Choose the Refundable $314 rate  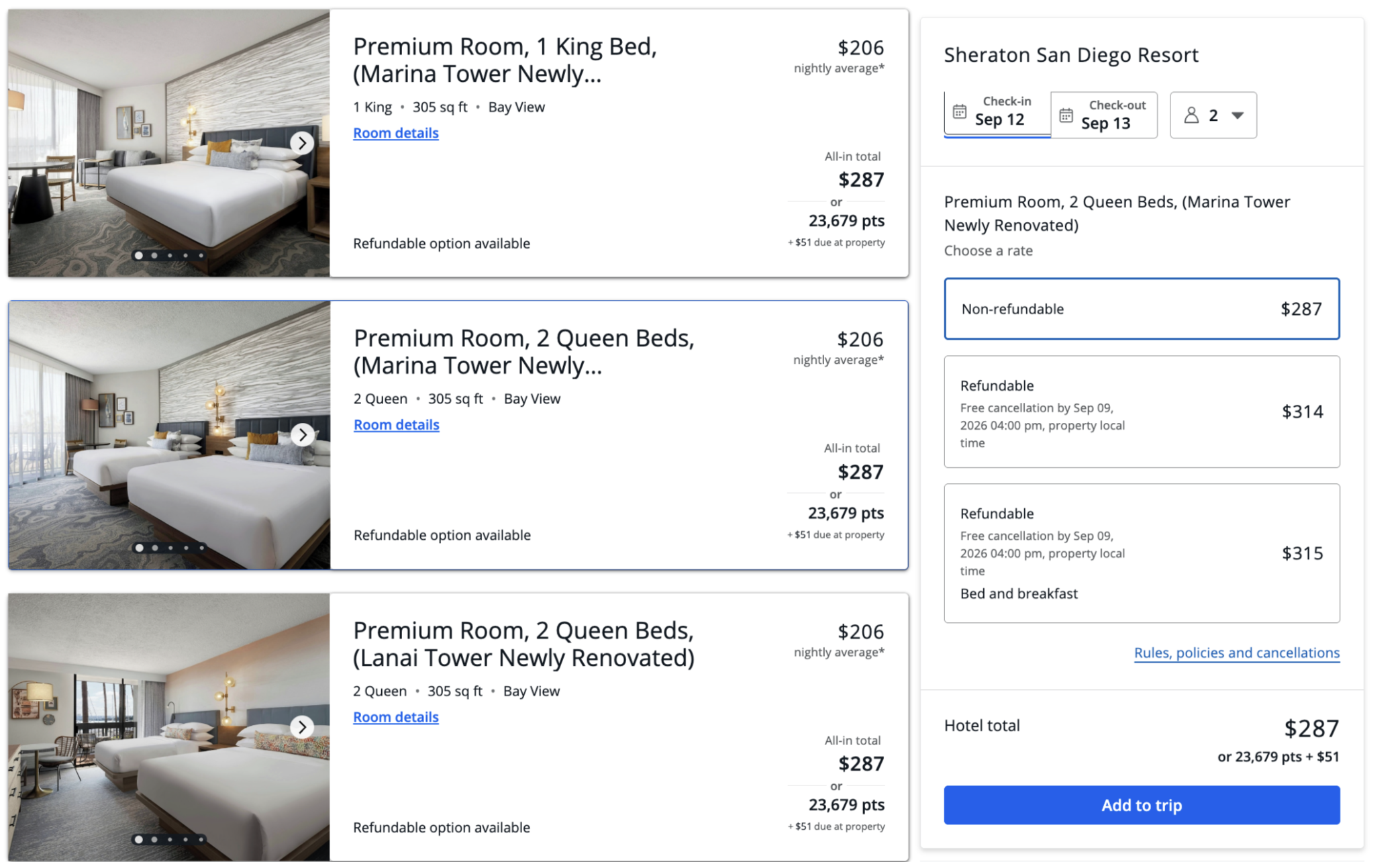click(x=1142, y=412)
